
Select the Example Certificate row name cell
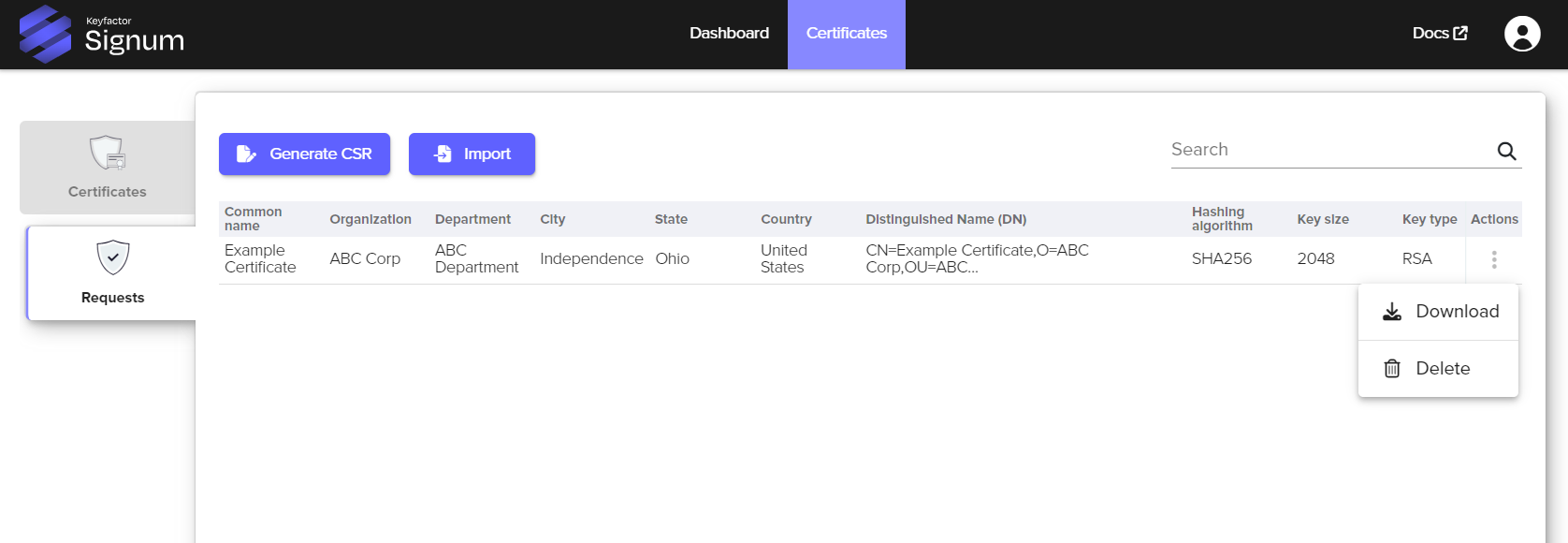(x=260, y=258)
